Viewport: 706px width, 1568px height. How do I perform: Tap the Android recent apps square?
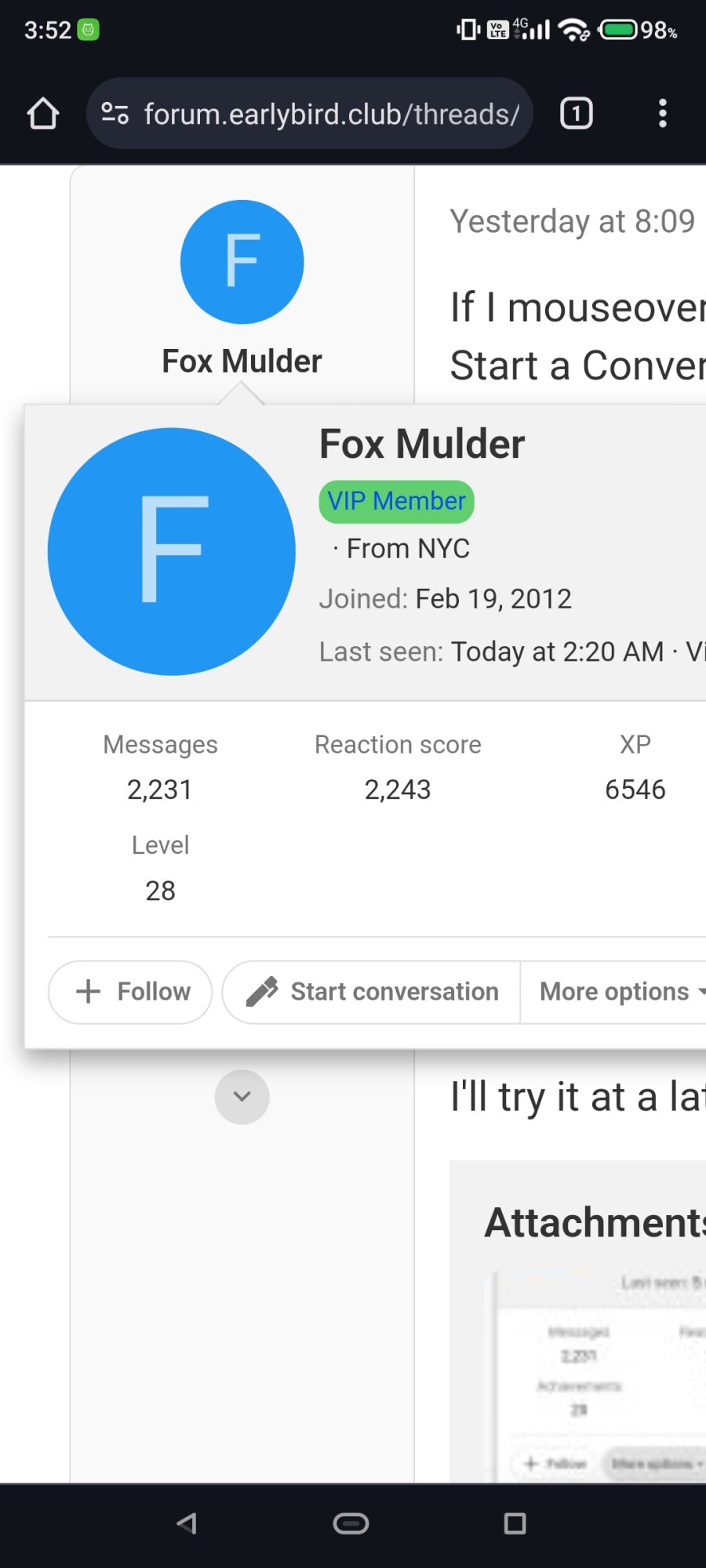pyautogui.click(x=515, y=1523)
